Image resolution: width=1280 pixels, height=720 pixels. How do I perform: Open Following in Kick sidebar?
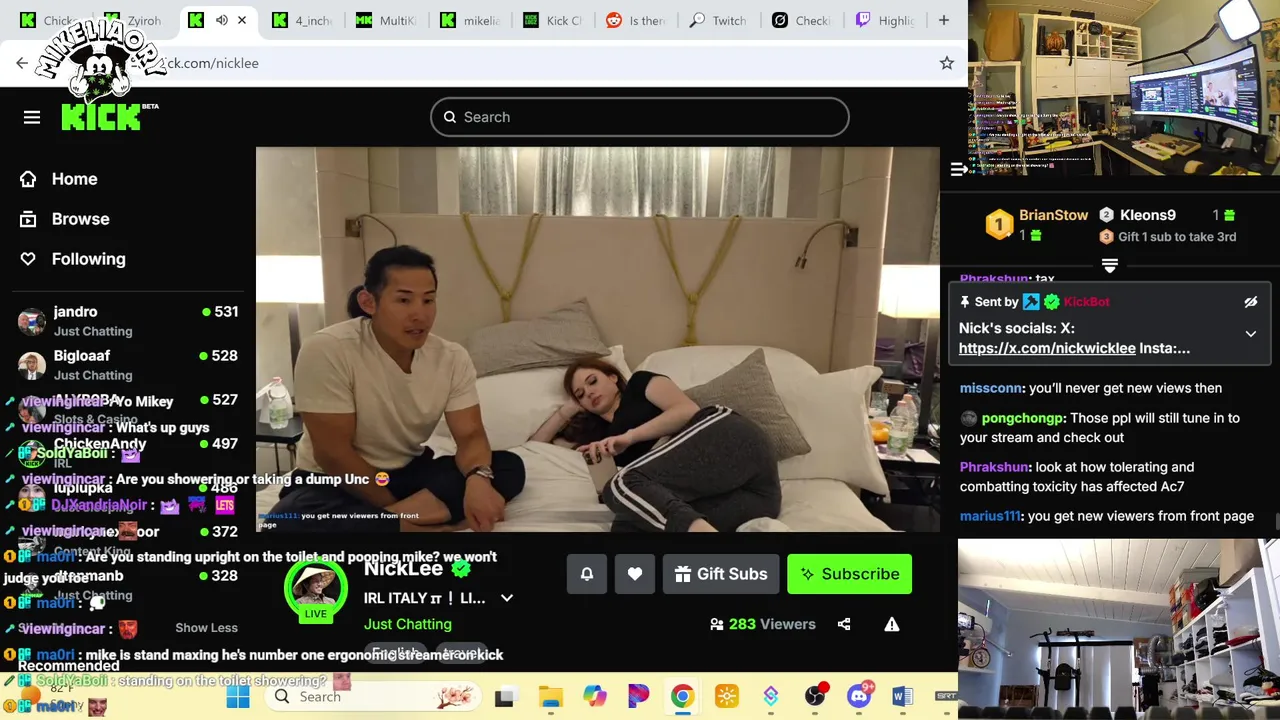coord(73,259)
